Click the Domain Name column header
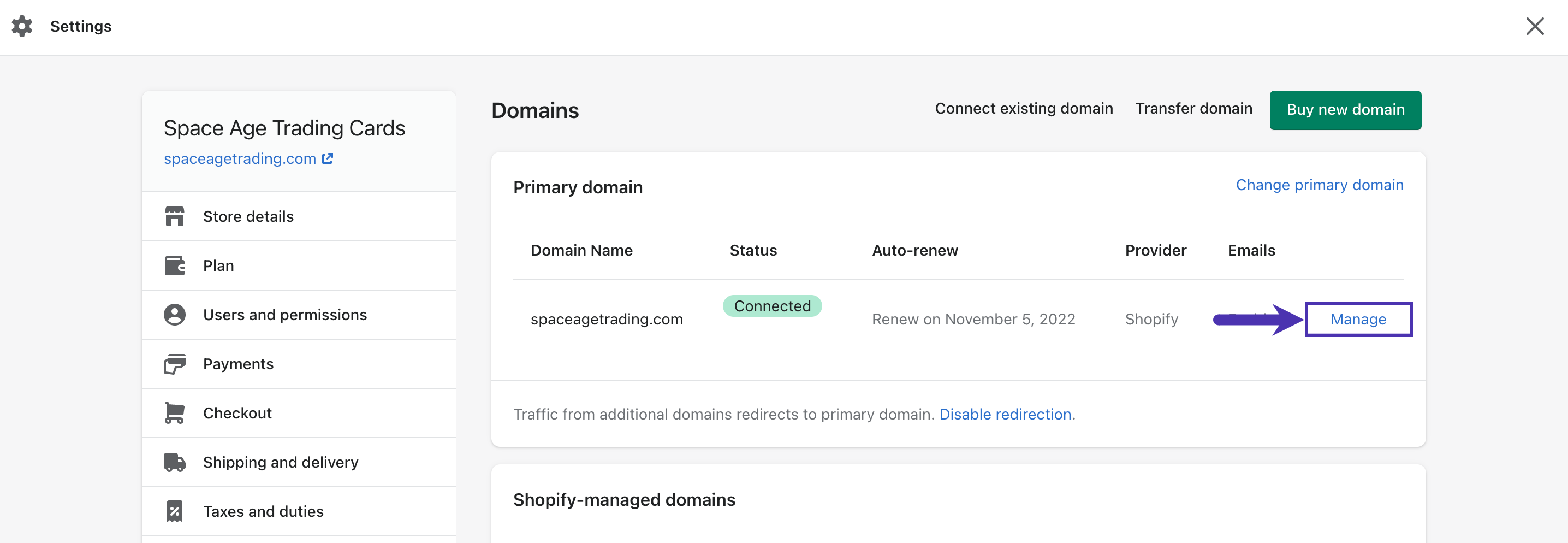Viewport: 1568px width, 543px height. 581,250
